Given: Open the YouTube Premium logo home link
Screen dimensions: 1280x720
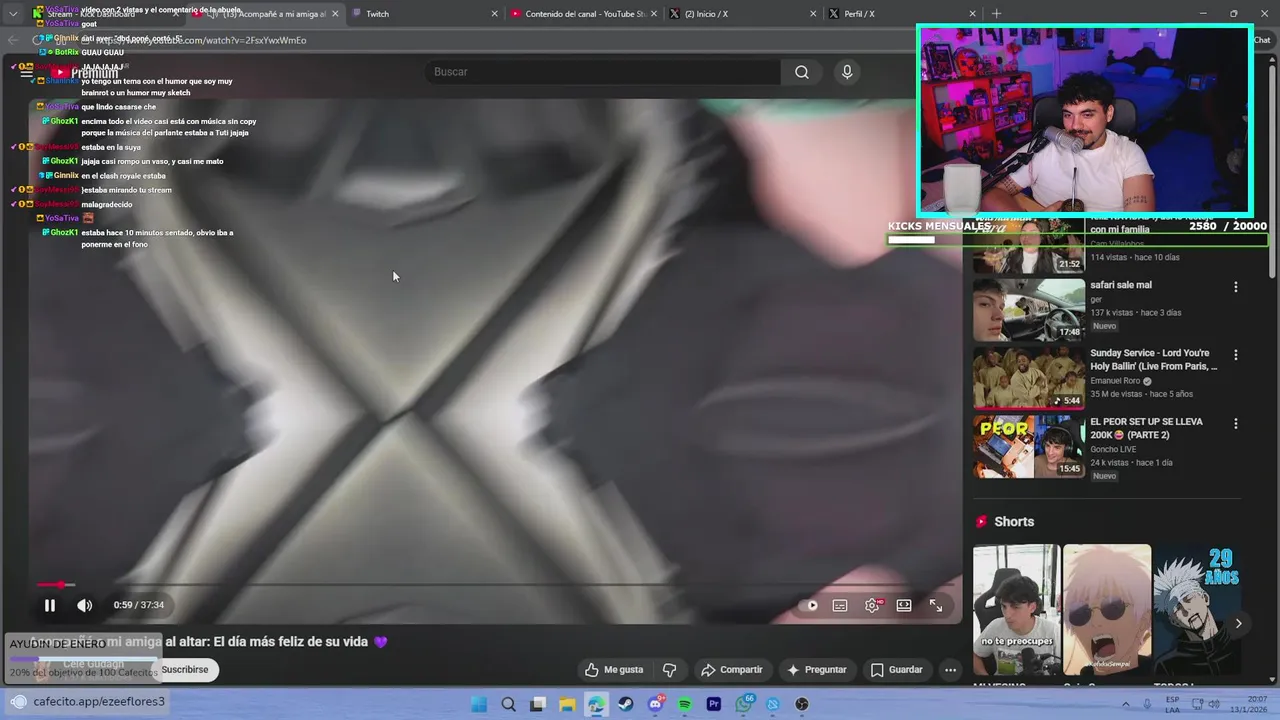Looking at the screenshot, I should pyautogui.click(x=88, y=72).
